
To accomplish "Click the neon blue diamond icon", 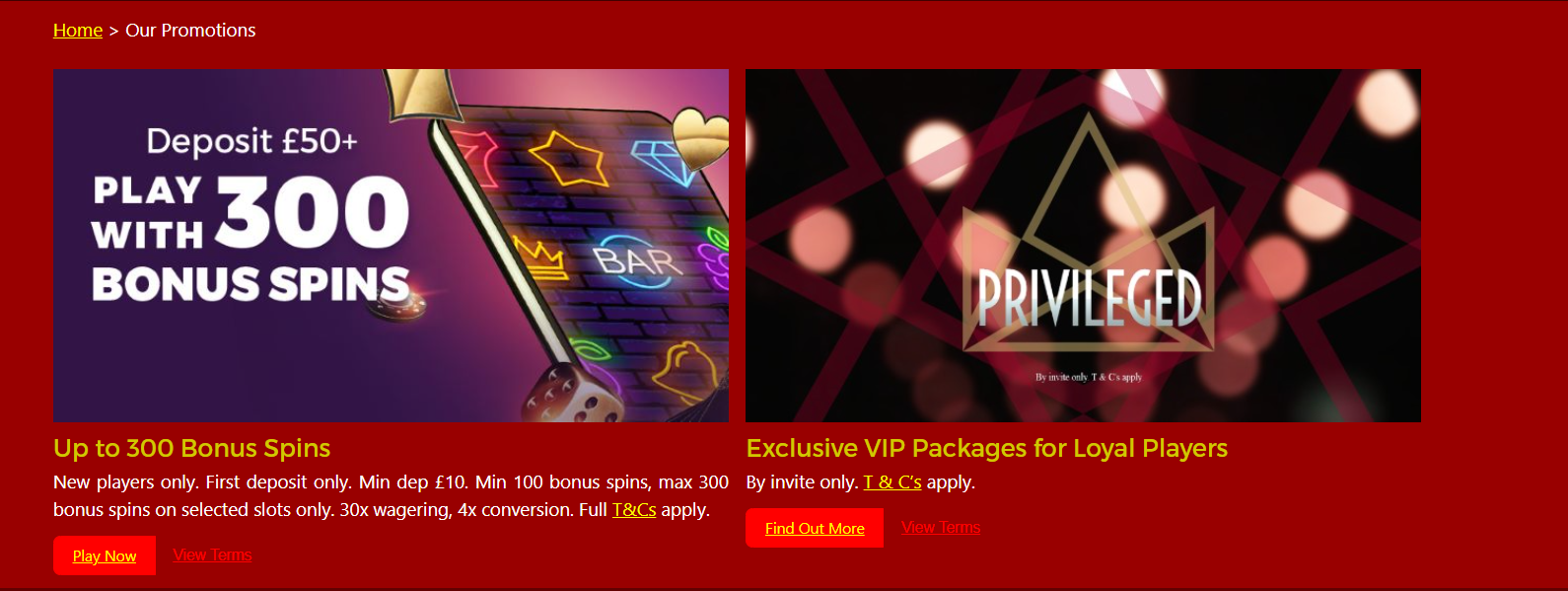I will click(x=663, y=161).
